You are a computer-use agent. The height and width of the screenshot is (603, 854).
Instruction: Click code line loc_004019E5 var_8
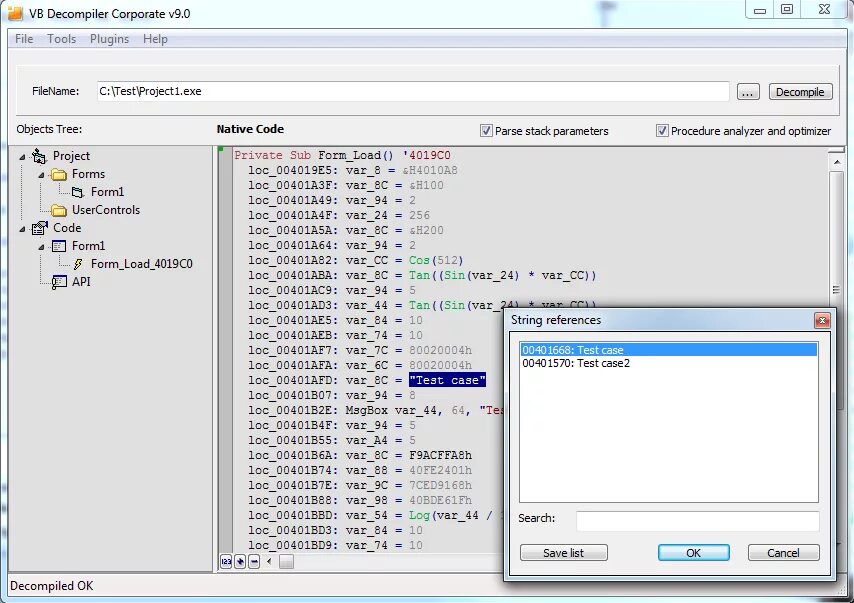[x=353, y=170]
